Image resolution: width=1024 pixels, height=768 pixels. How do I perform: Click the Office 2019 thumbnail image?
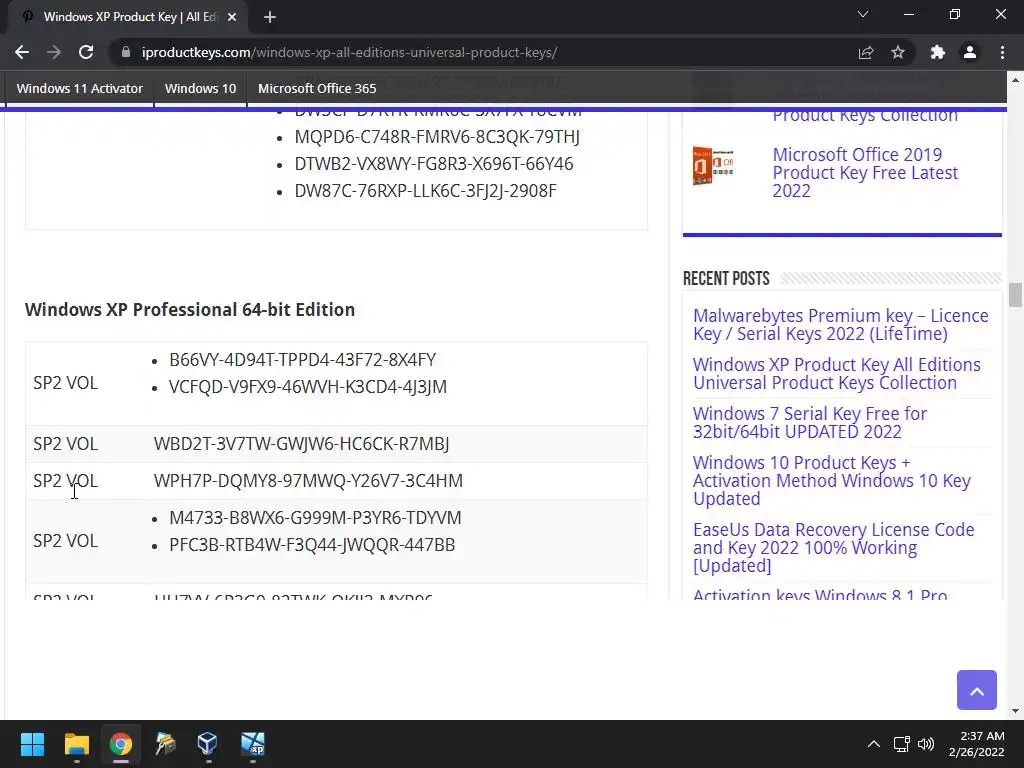pos(713,165)
